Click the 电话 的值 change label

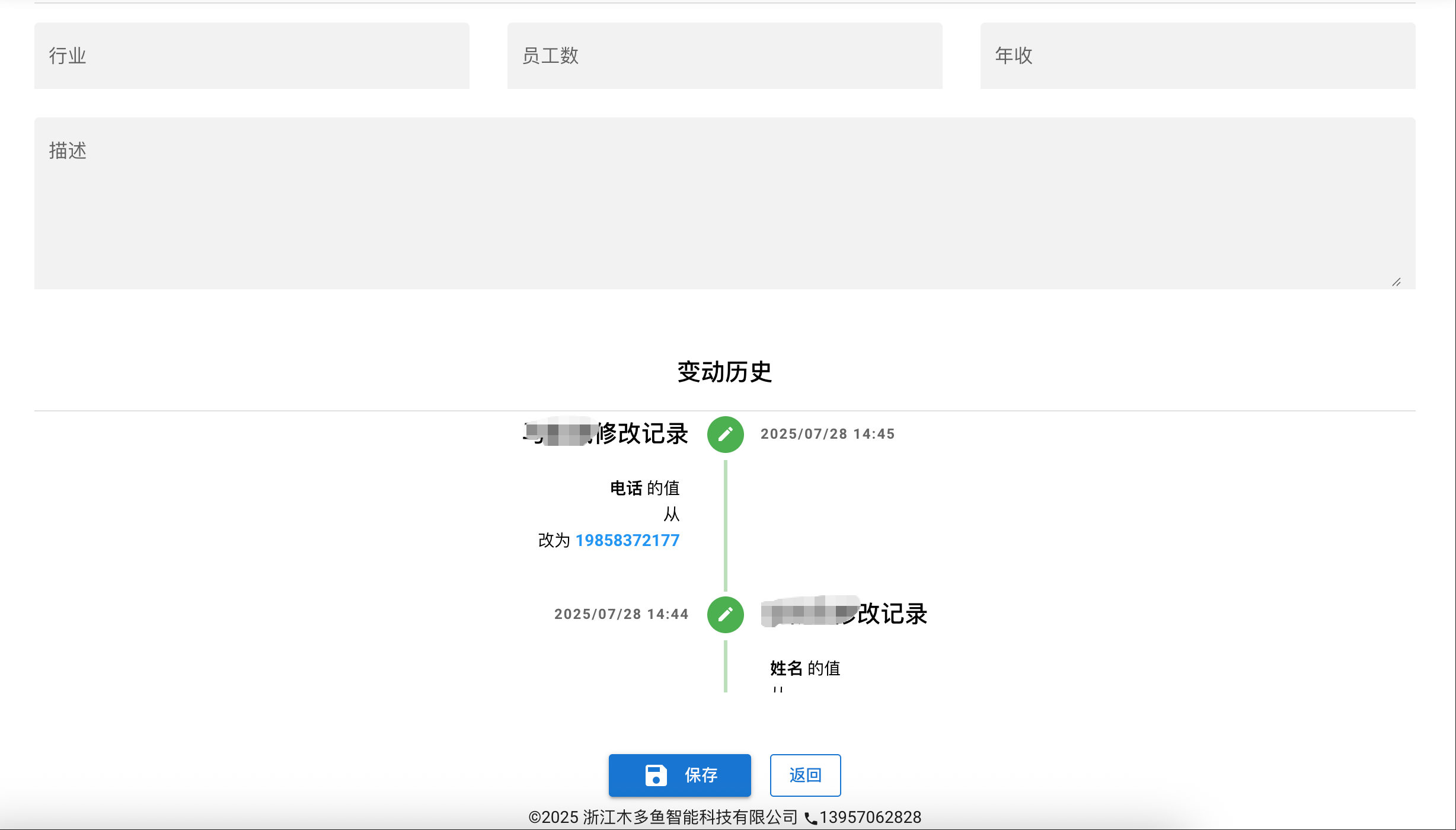pos(645,489)
